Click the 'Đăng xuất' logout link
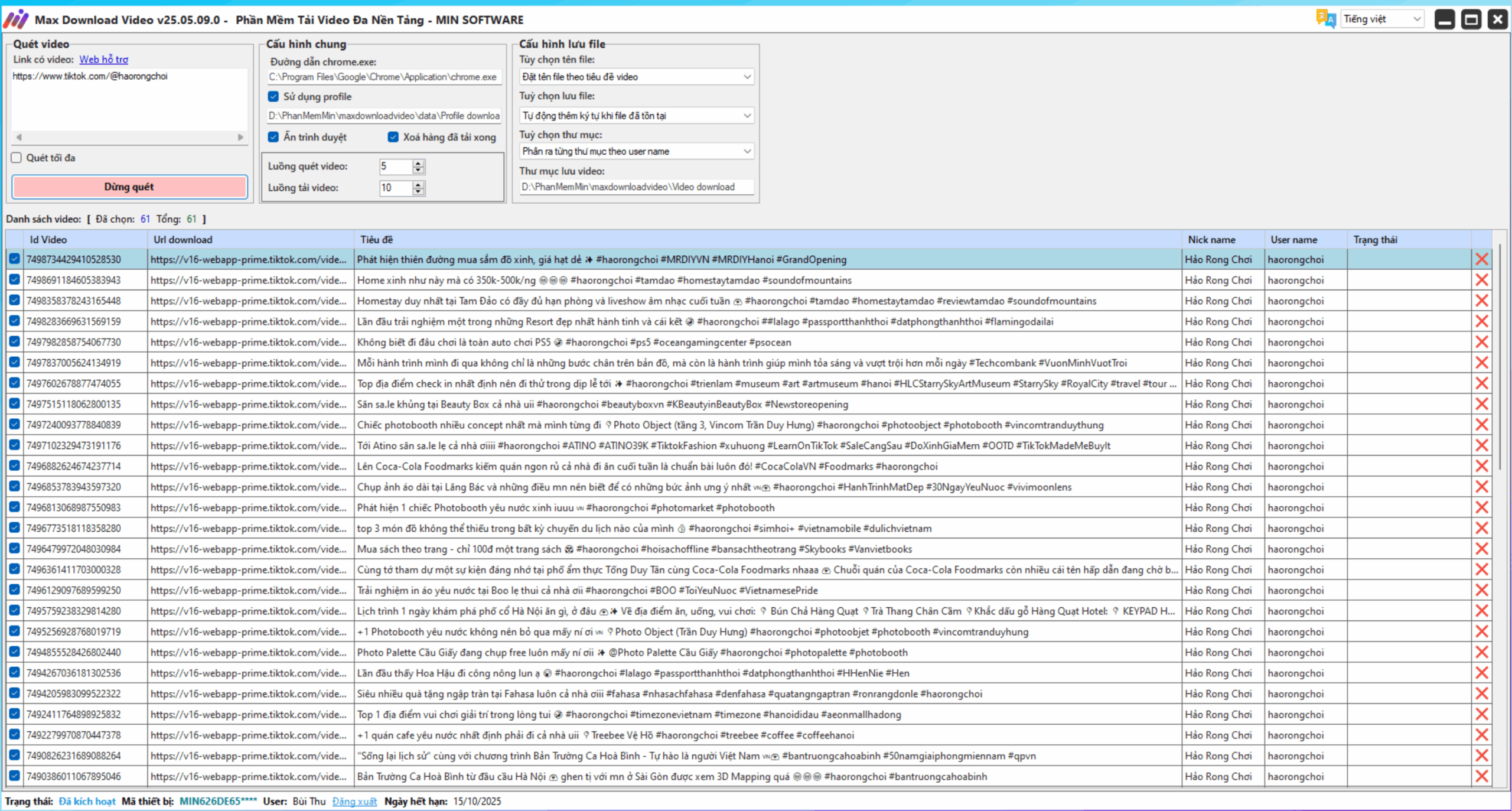 click(x=354, y=801)
